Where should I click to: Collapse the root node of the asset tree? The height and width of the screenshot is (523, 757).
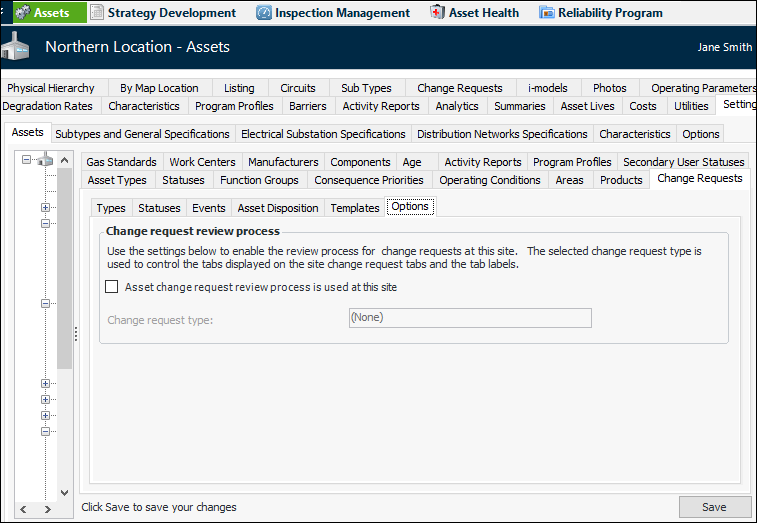pos(27,159)
